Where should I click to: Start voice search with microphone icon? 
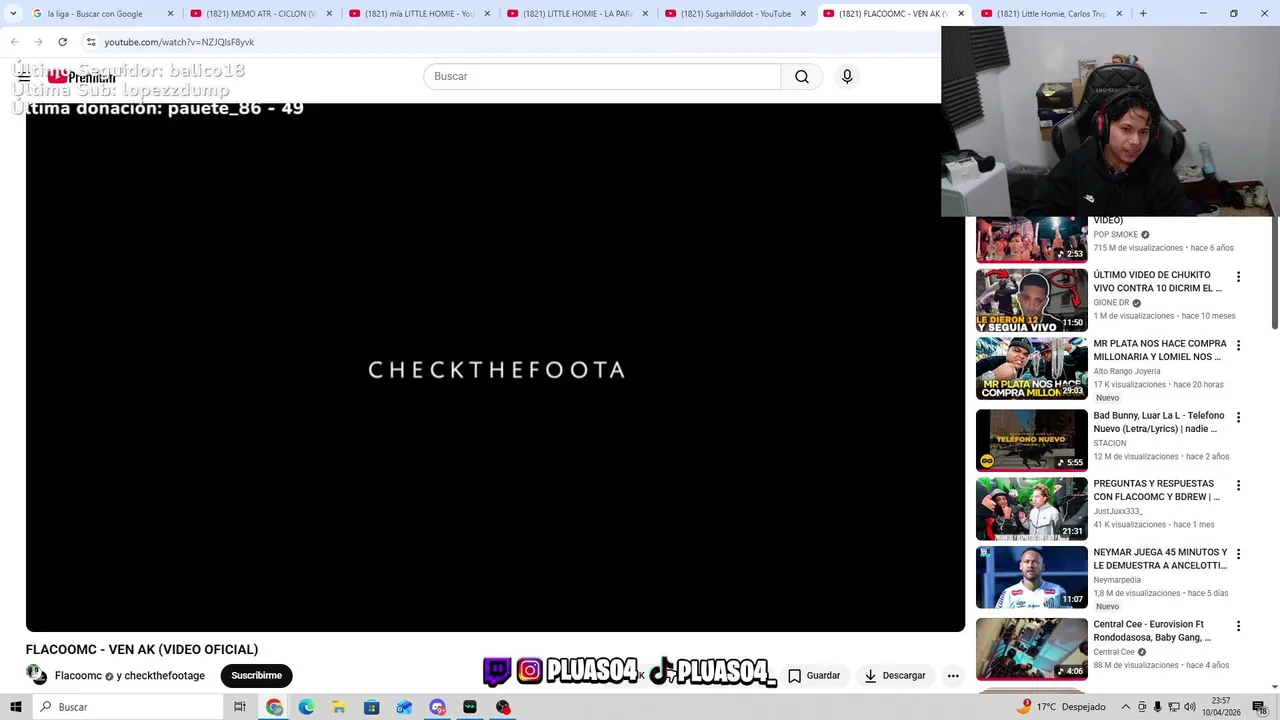[x=847, y=77]
